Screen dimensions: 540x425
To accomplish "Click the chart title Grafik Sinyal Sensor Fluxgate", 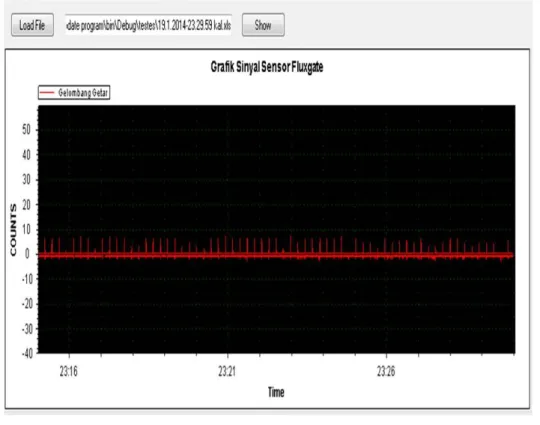I will click(267, 67).
